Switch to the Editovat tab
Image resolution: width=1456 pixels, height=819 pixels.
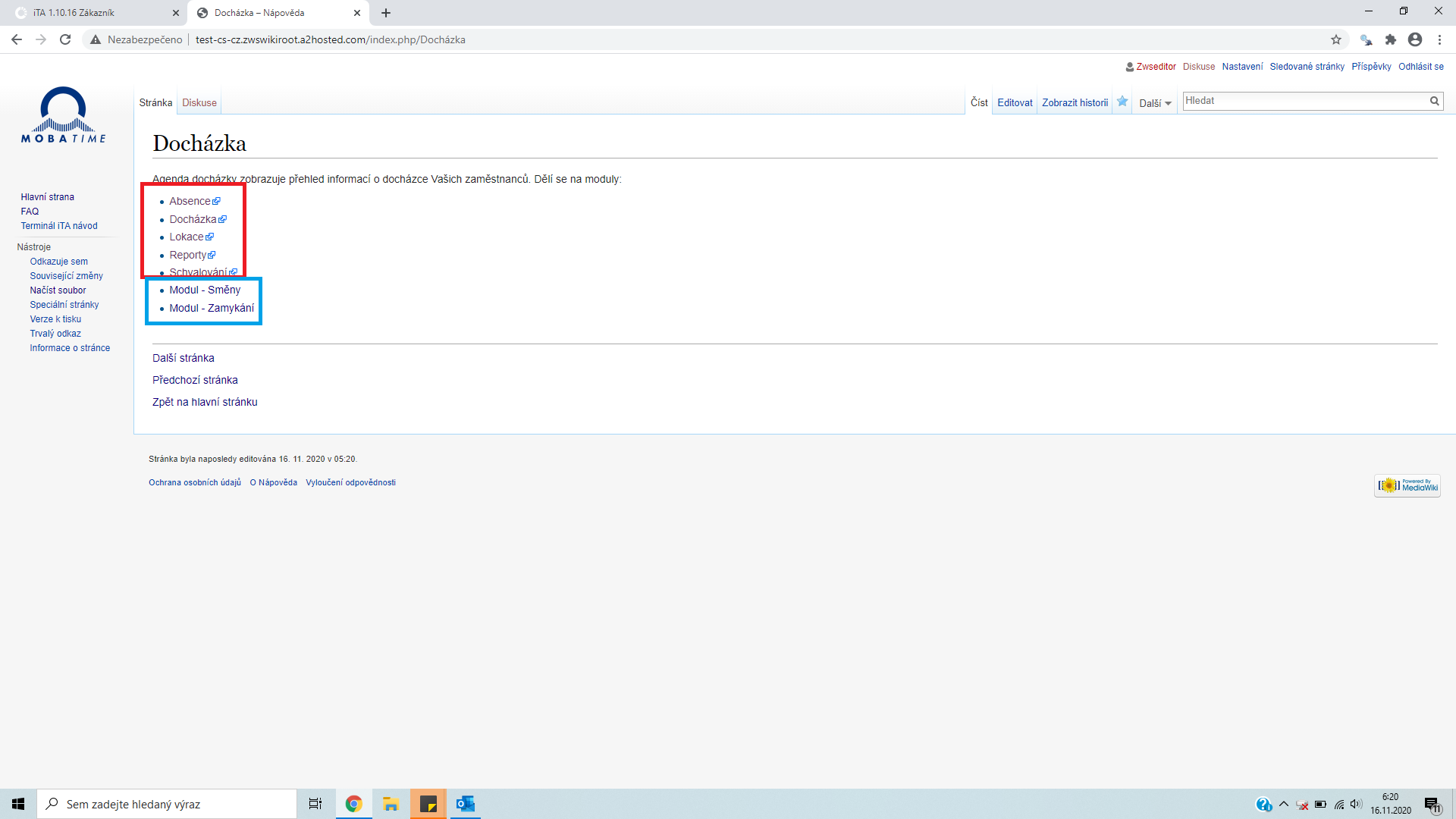click(x=1015, y=102)
